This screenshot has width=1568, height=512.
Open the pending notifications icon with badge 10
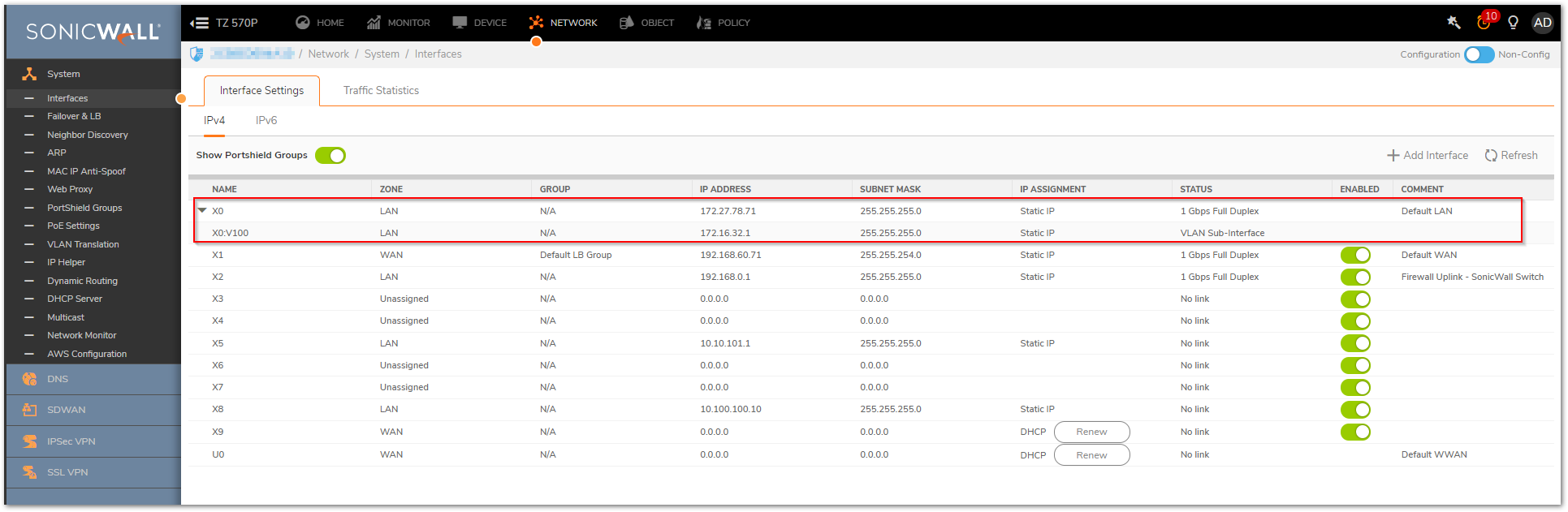(x=1484, y=22)
